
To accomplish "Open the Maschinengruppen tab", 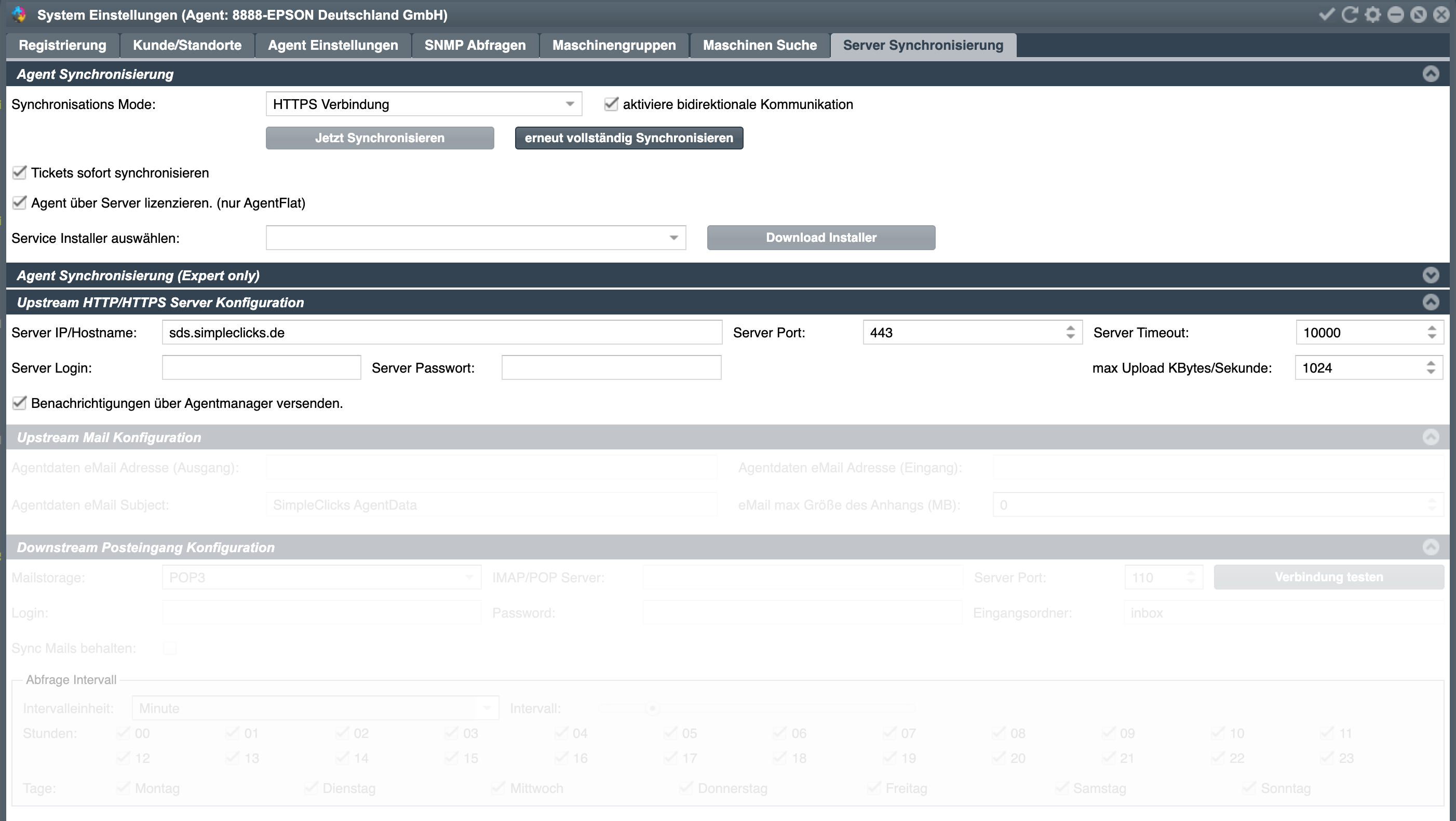I will click(x=614, y=45).
